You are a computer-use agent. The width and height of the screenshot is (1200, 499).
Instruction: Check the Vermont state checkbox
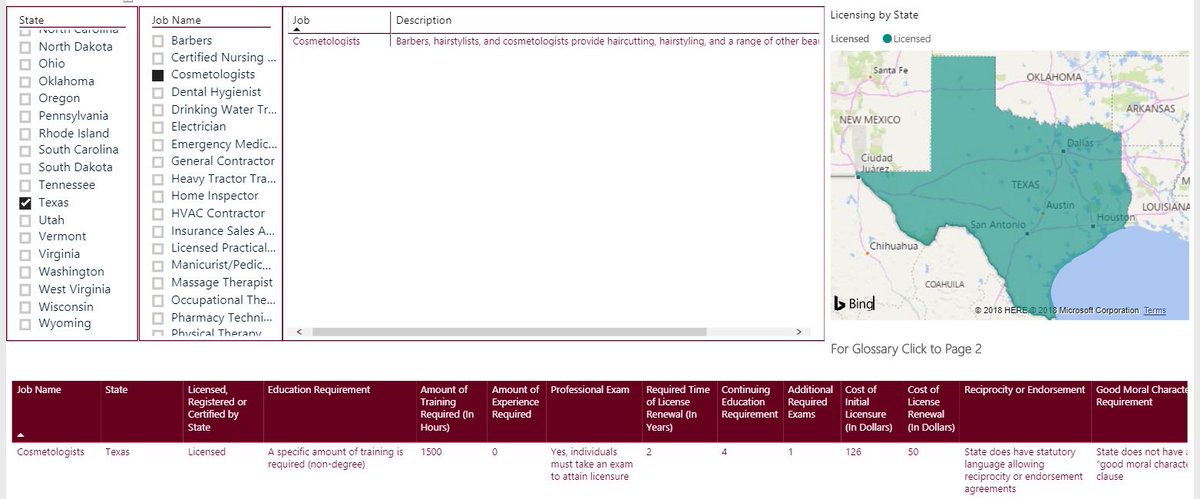pyautogui.click(x=26, y=237)
